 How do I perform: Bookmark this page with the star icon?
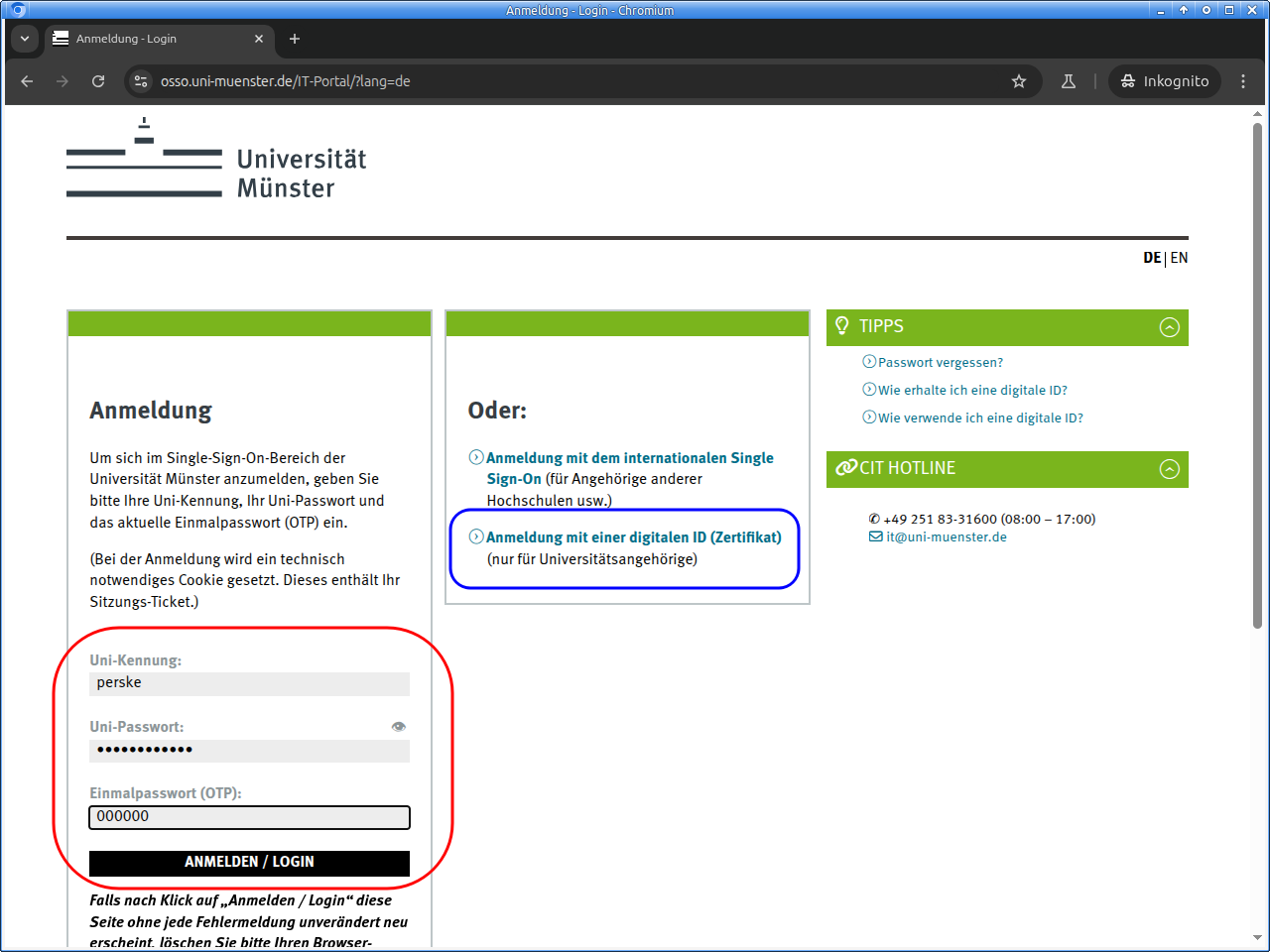[x=1018, y=81]
